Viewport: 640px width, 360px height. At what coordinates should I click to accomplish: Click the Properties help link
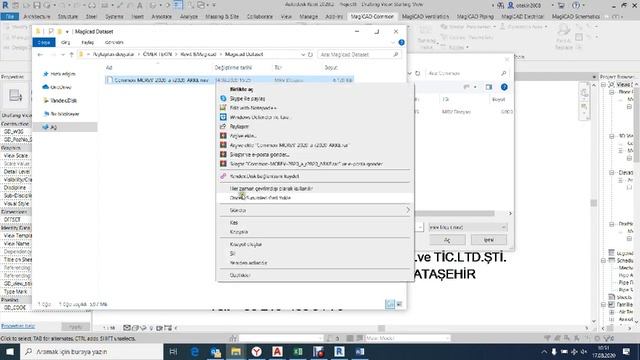coord(18,326)
